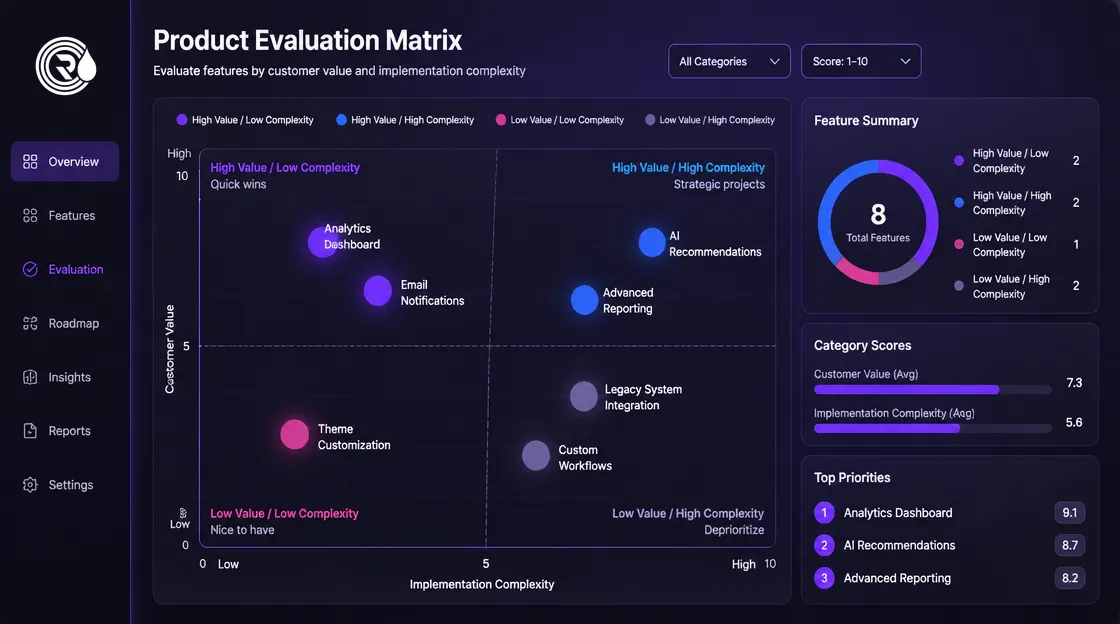Open the Overview menu item

point(65,161)
